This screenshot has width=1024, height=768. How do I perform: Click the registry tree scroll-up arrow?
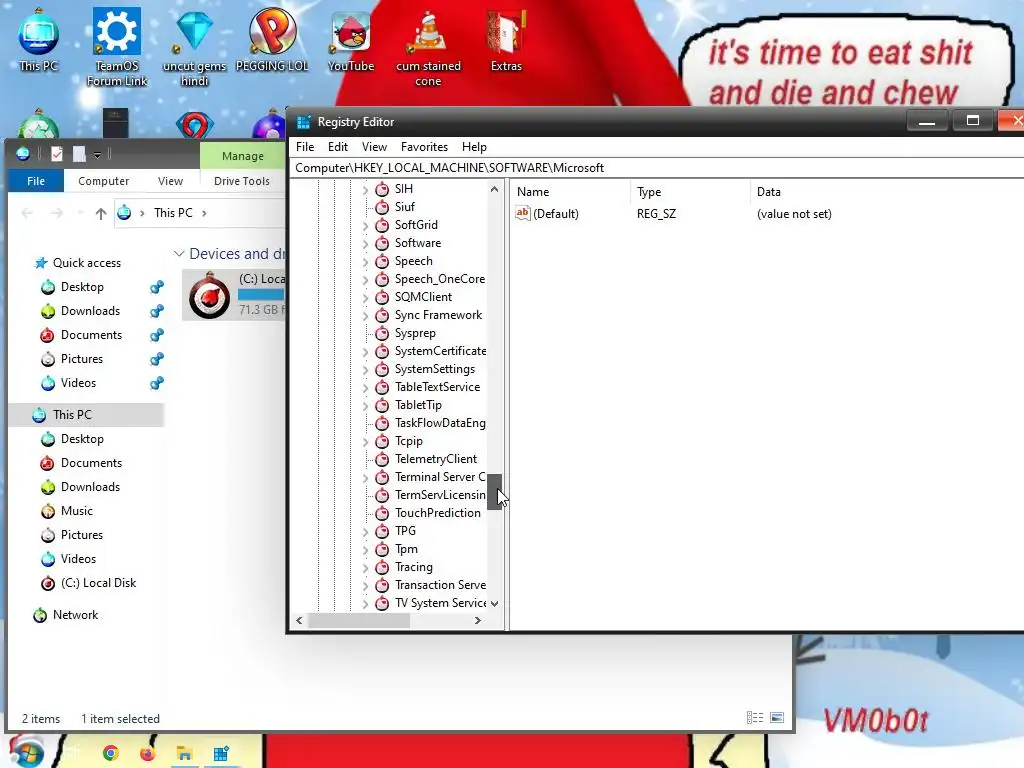click(494, 189)
